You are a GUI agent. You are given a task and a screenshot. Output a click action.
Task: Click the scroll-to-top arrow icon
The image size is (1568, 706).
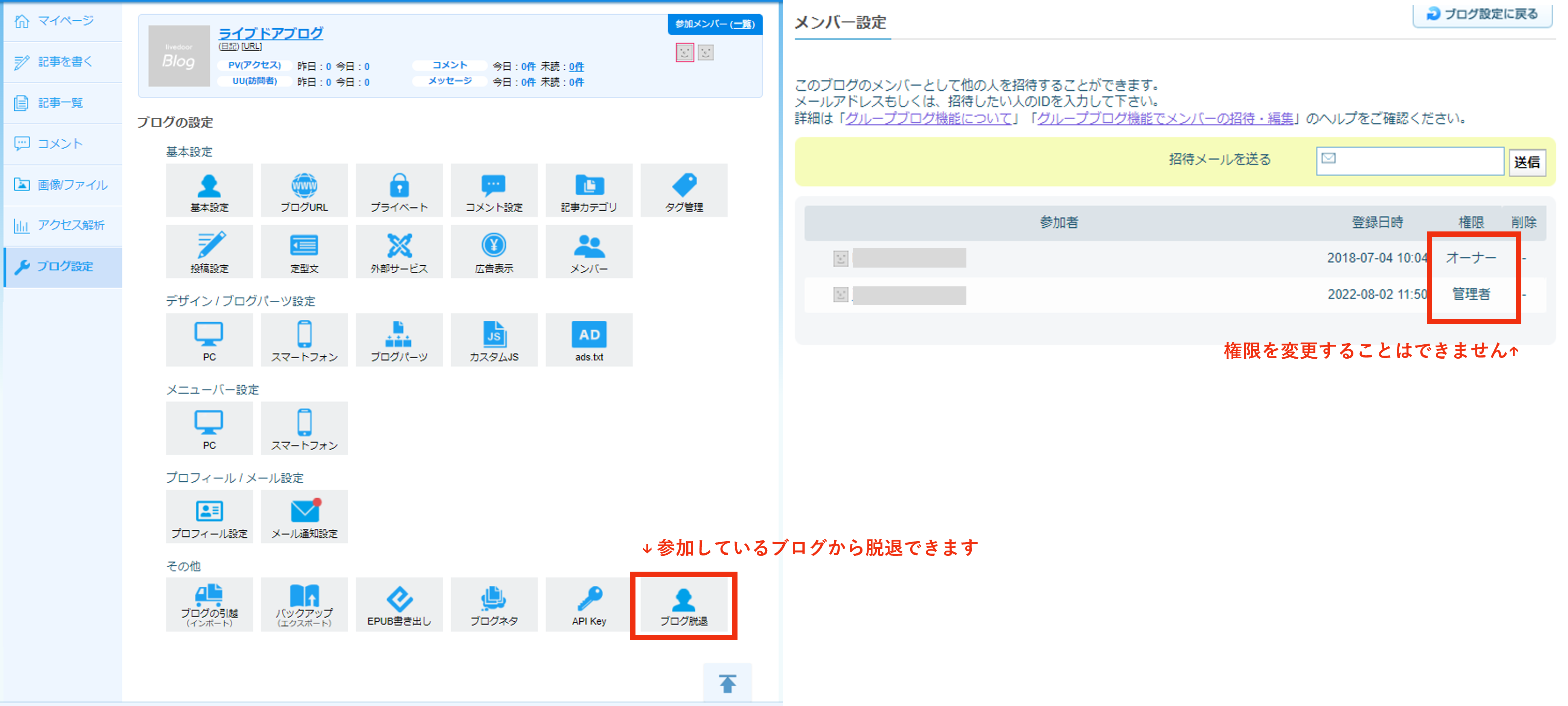727,683
